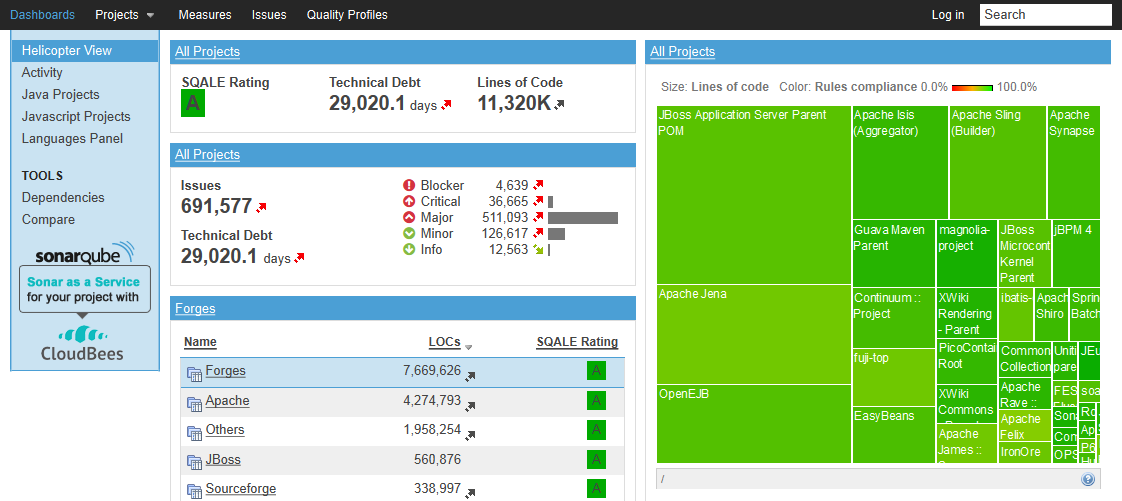Sort by SQALE Rating column header
1122x501 pixels.
coord(577,342)
